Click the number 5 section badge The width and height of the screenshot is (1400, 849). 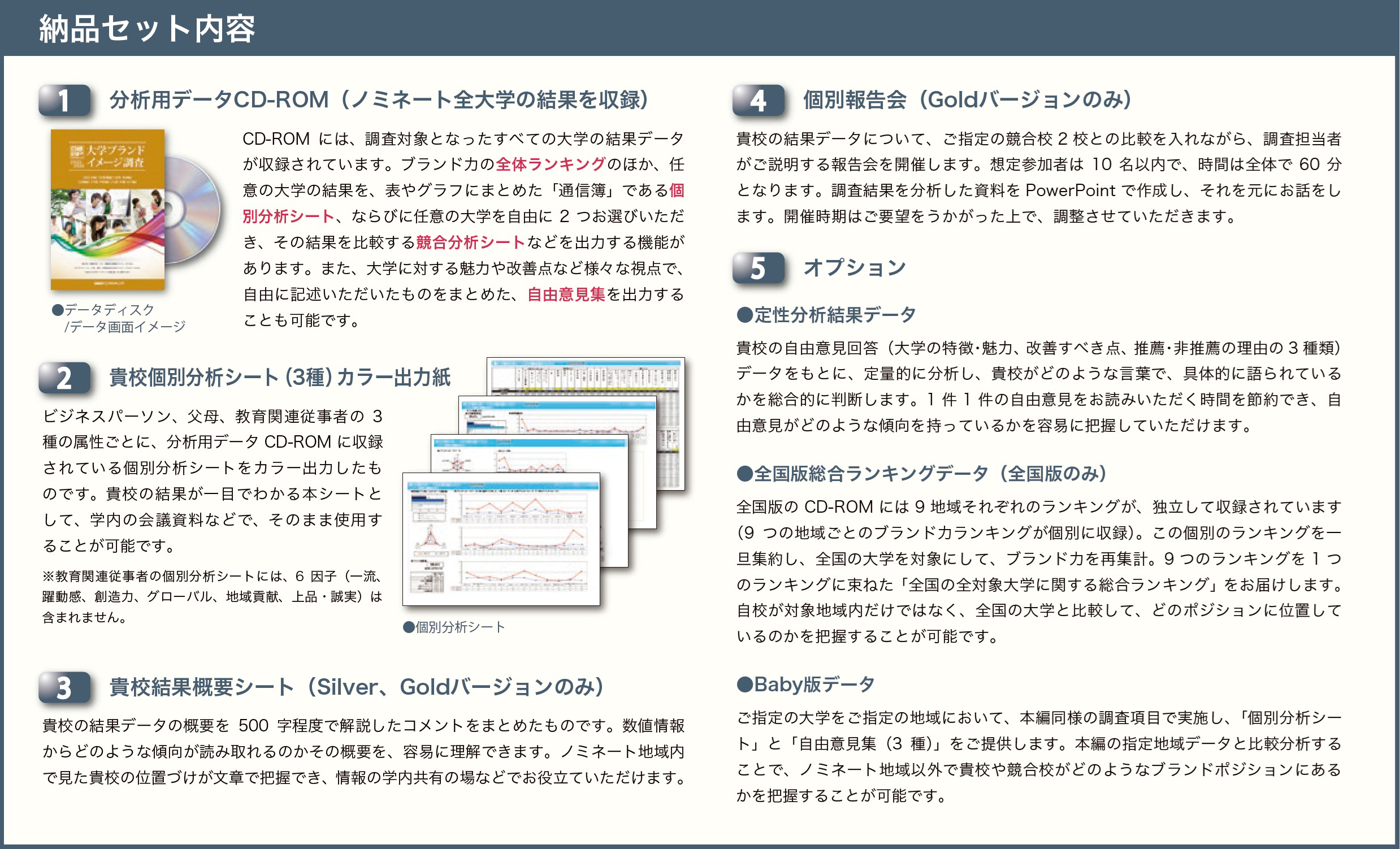758,268
